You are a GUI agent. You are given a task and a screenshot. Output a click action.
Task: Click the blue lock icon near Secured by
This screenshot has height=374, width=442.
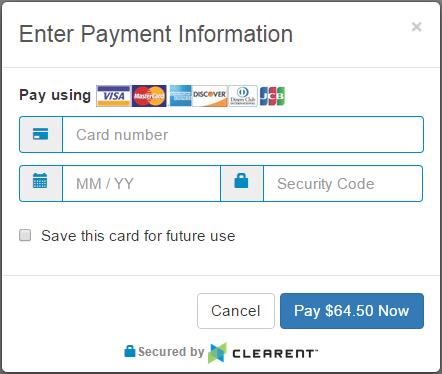click(x=130, y=351)
